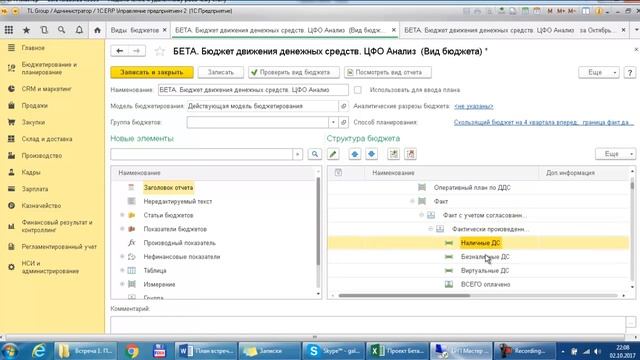Open the top Еще menu
The image size is (640, 360).
(x=599, y=72)
